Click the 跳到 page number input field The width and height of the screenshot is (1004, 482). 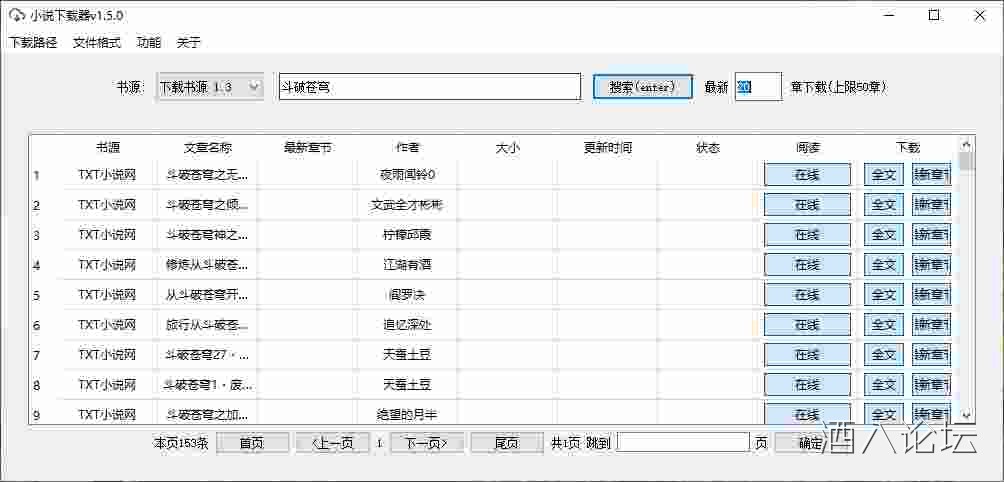[682, 443]
